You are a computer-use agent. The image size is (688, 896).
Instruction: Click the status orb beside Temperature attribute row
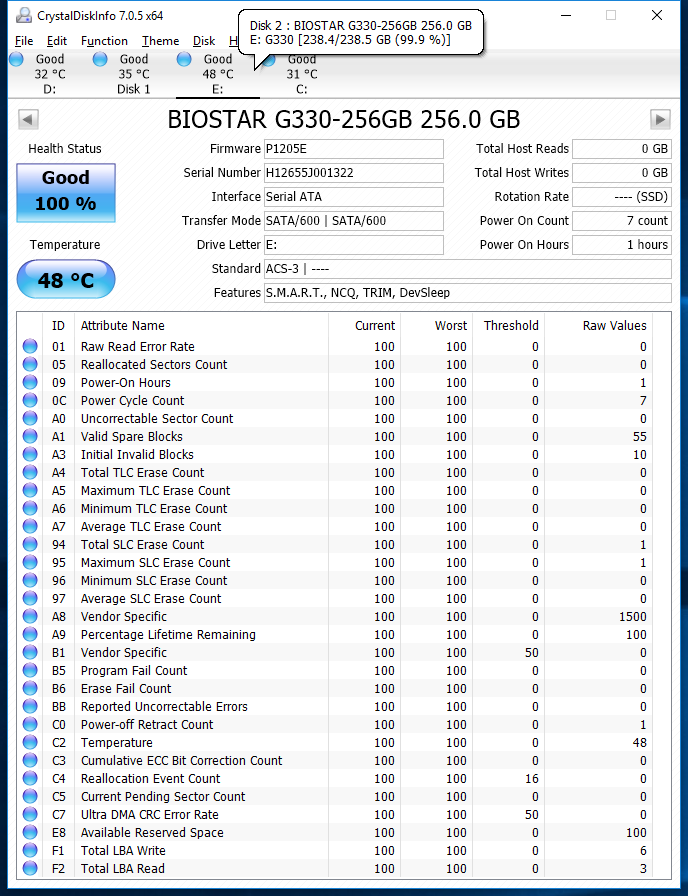pos(30,743)
